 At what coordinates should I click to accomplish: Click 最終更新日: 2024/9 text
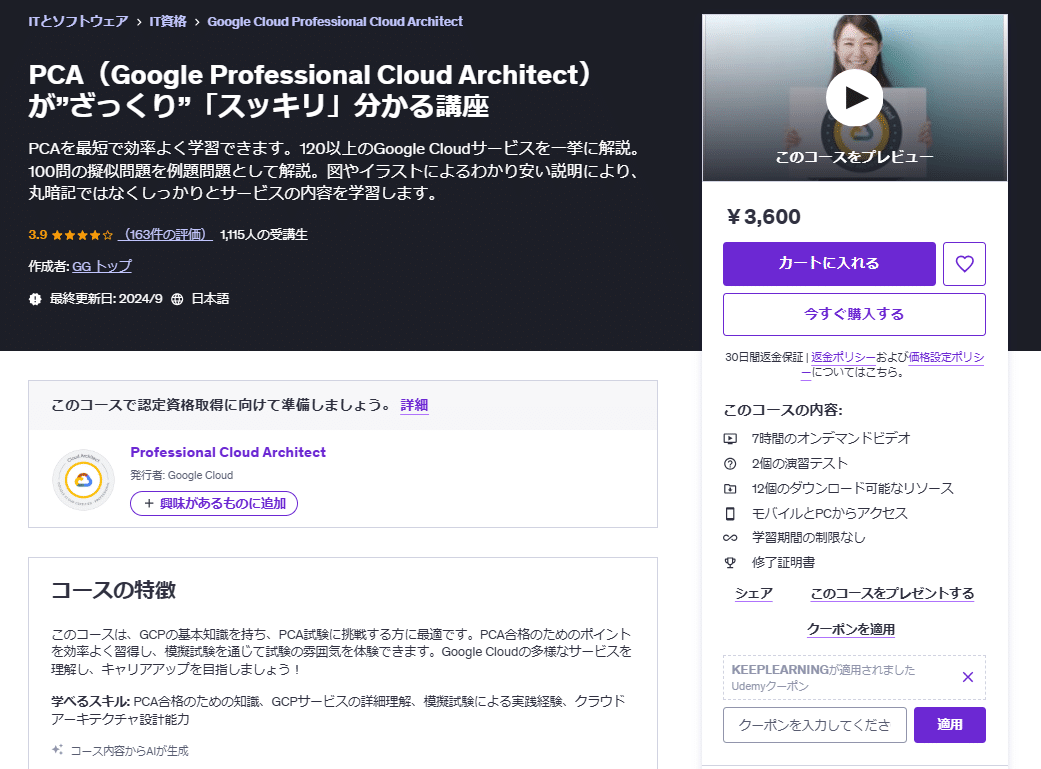click(106, 299)
